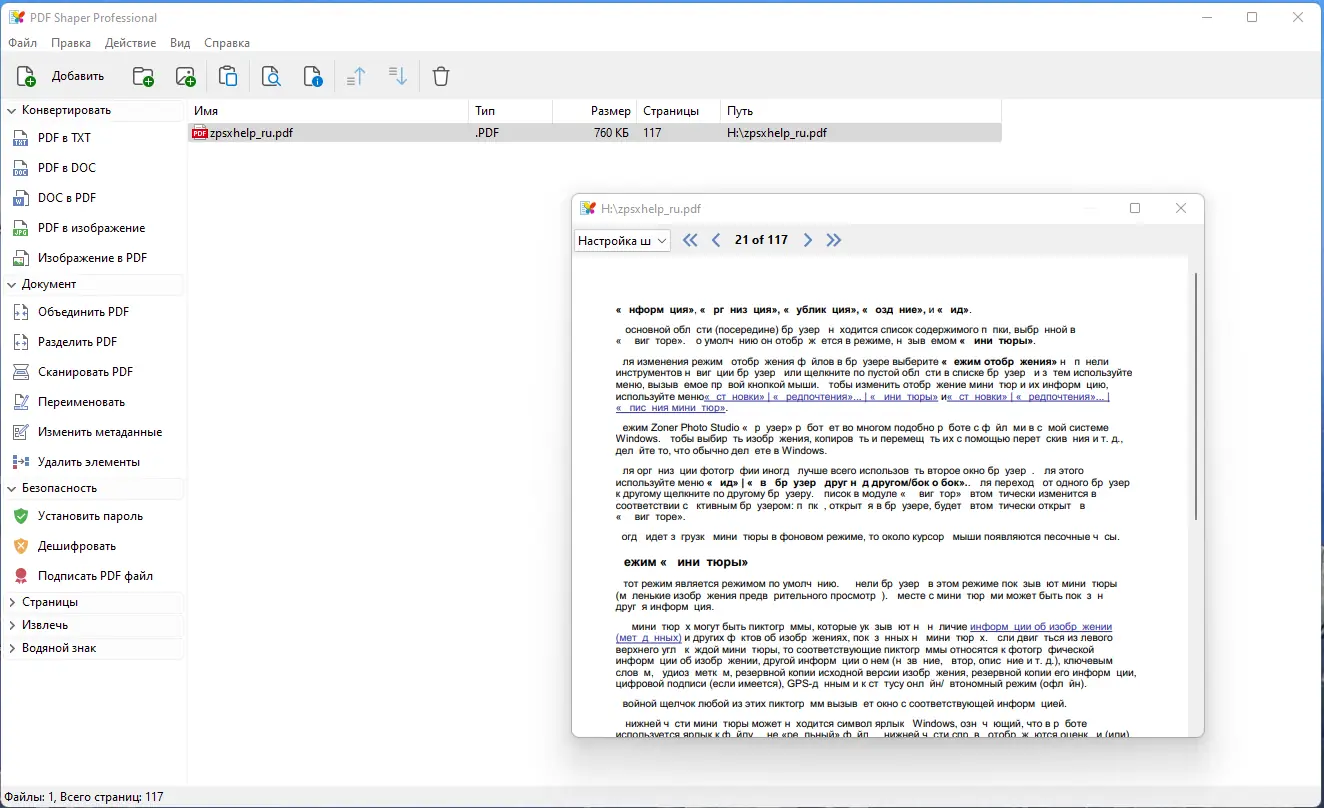Open the Справка menu
This screenshot has height=808, width=1324.
(x=227, y=43)
